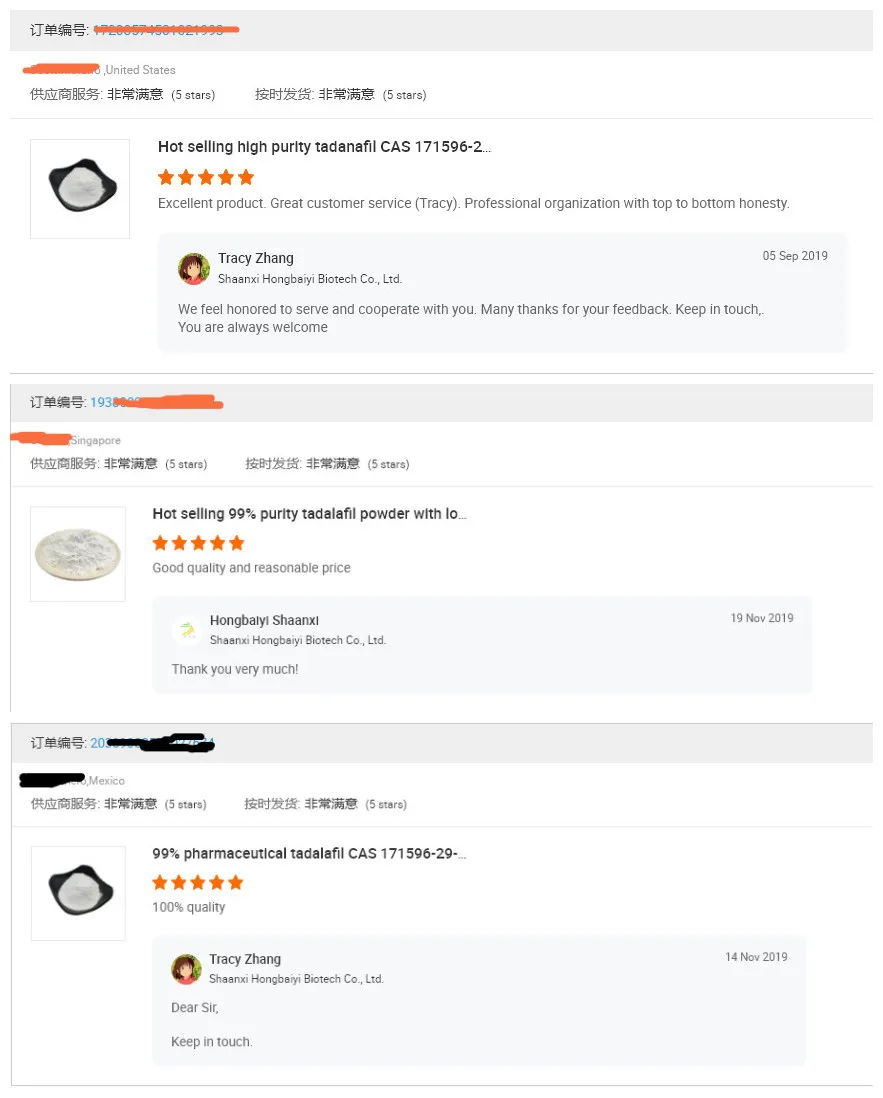Open 'Hot selling 99% purity tadalafil powder' title
Image resolution: width=883 pixels, height=1098 pixels.
[309, 514]
